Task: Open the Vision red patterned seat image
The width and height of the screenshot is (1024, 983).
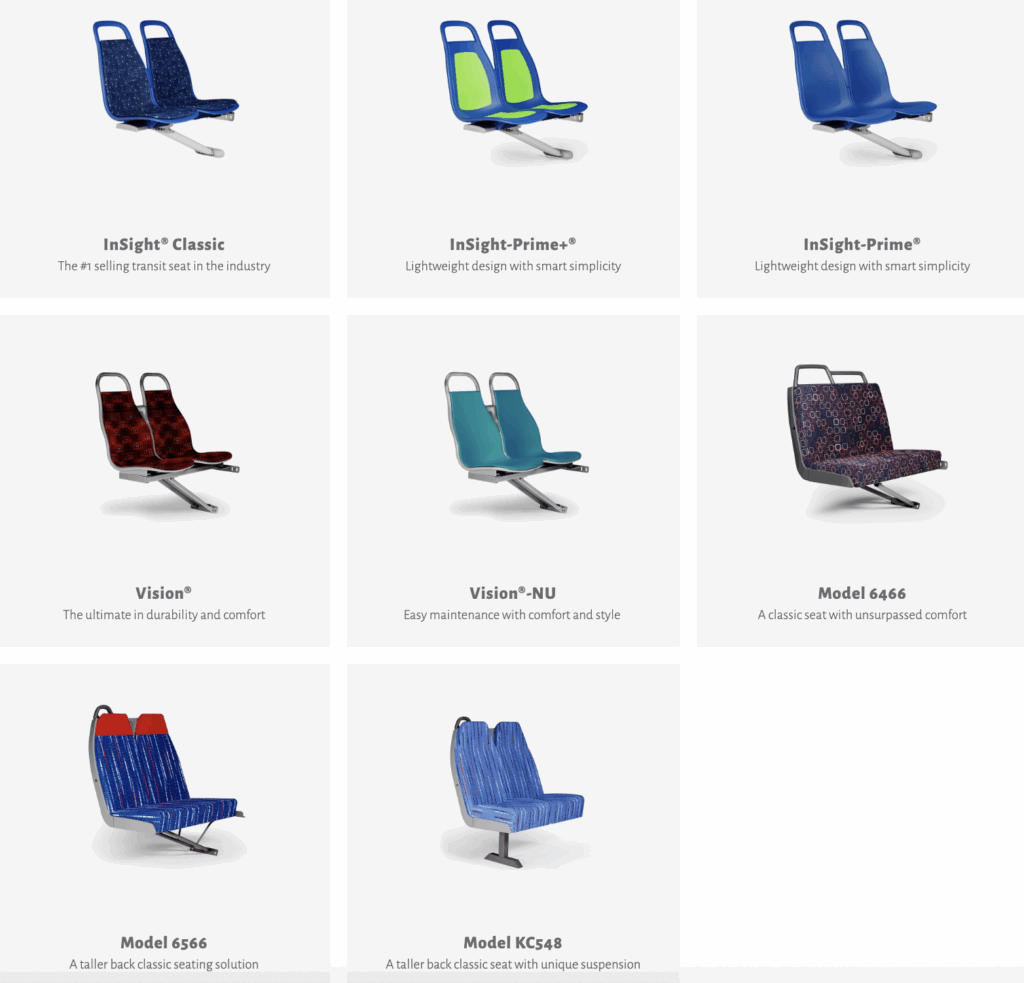Action: [x=167, y=444]
